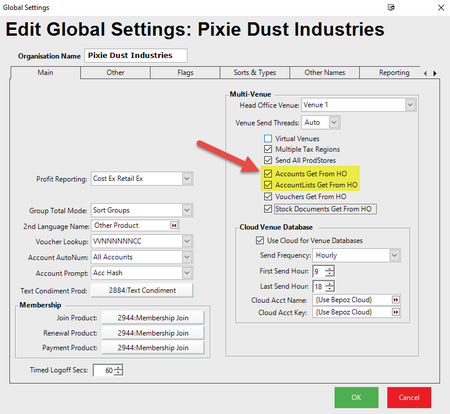Switch to the Other tab

point(115,72)
